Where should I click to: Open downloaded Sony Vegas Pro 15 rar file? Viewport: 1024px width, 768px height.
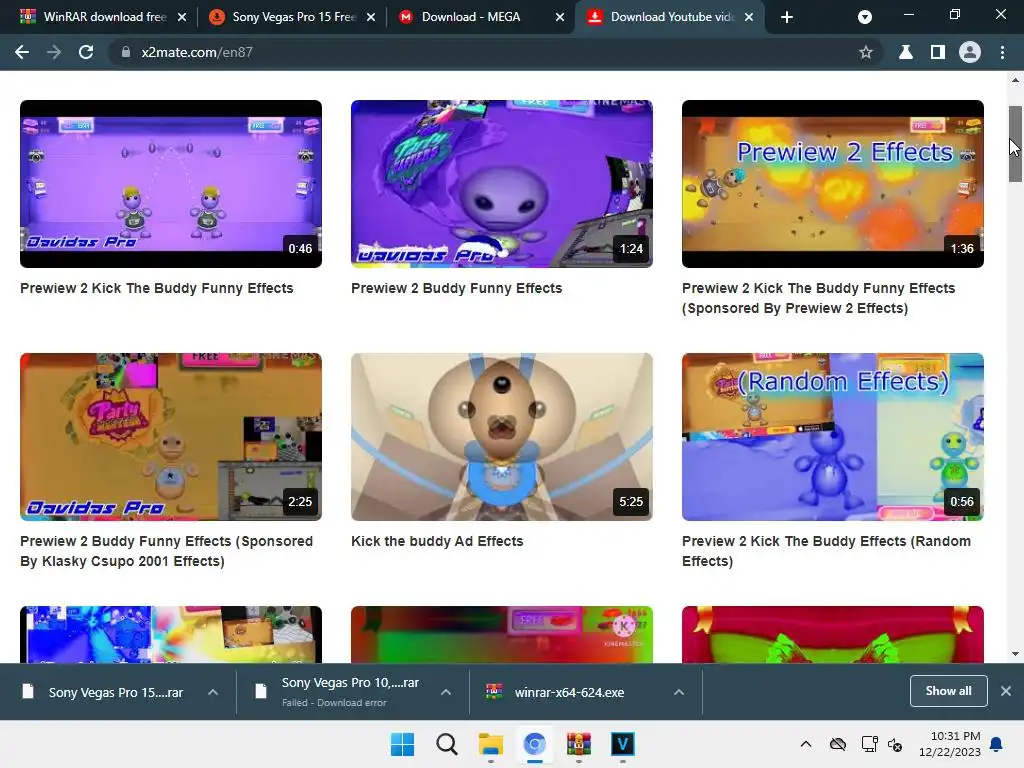click(104, 692)
